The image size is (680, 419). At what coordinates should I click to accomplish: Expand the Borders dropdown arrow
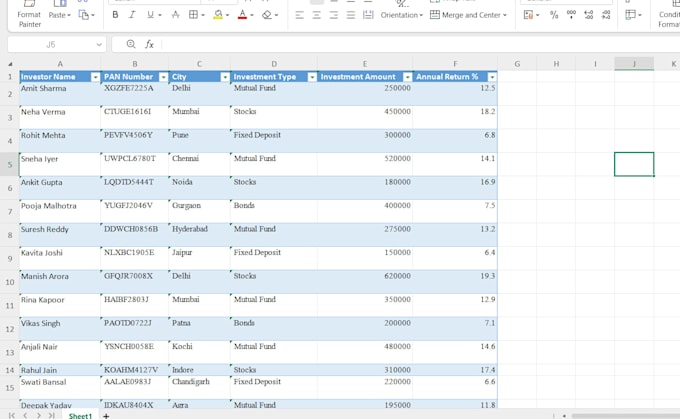point(203,15)
